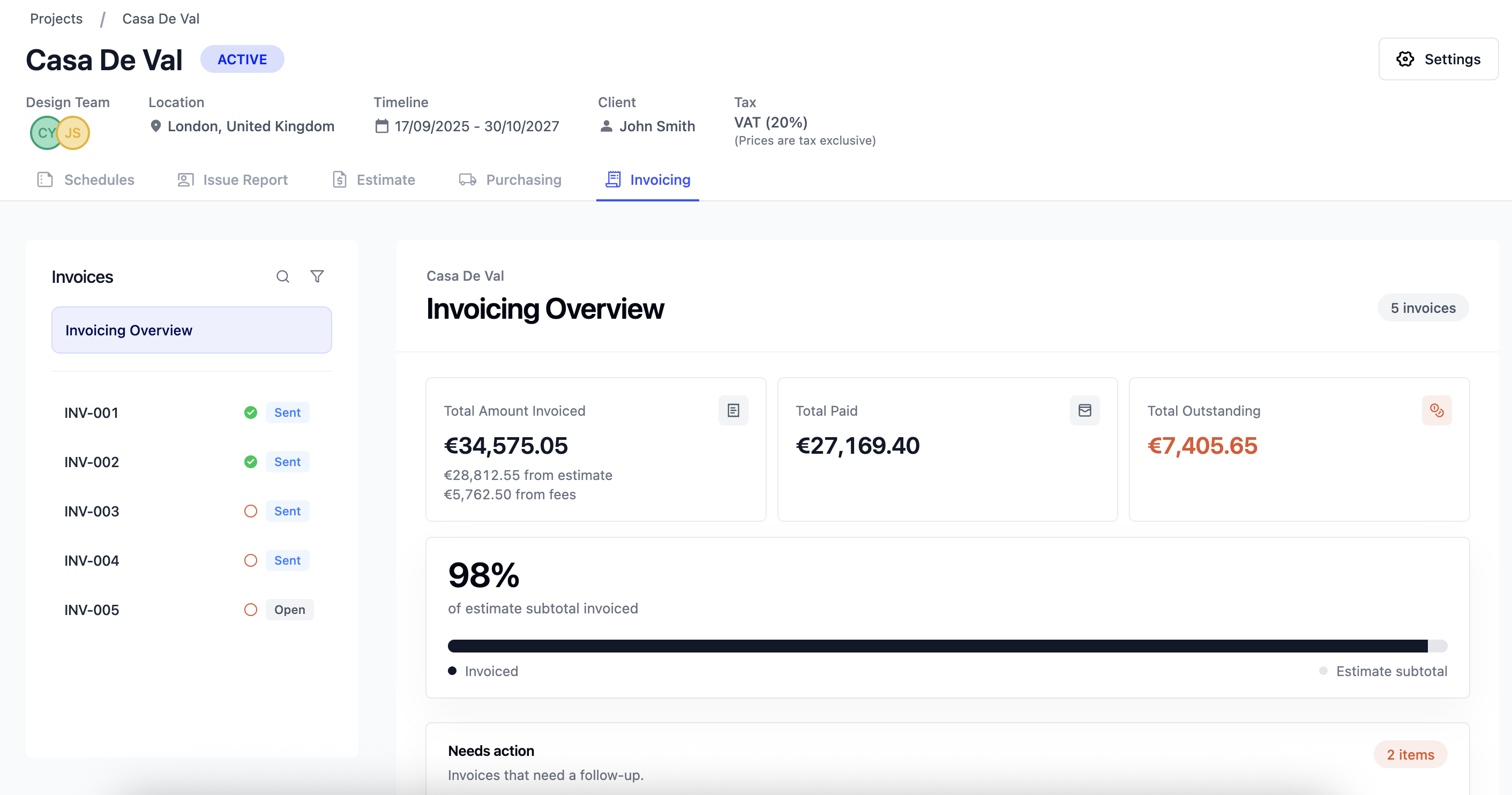
Task: Click the VAT (20%) tax value
Action: (770, 122)
